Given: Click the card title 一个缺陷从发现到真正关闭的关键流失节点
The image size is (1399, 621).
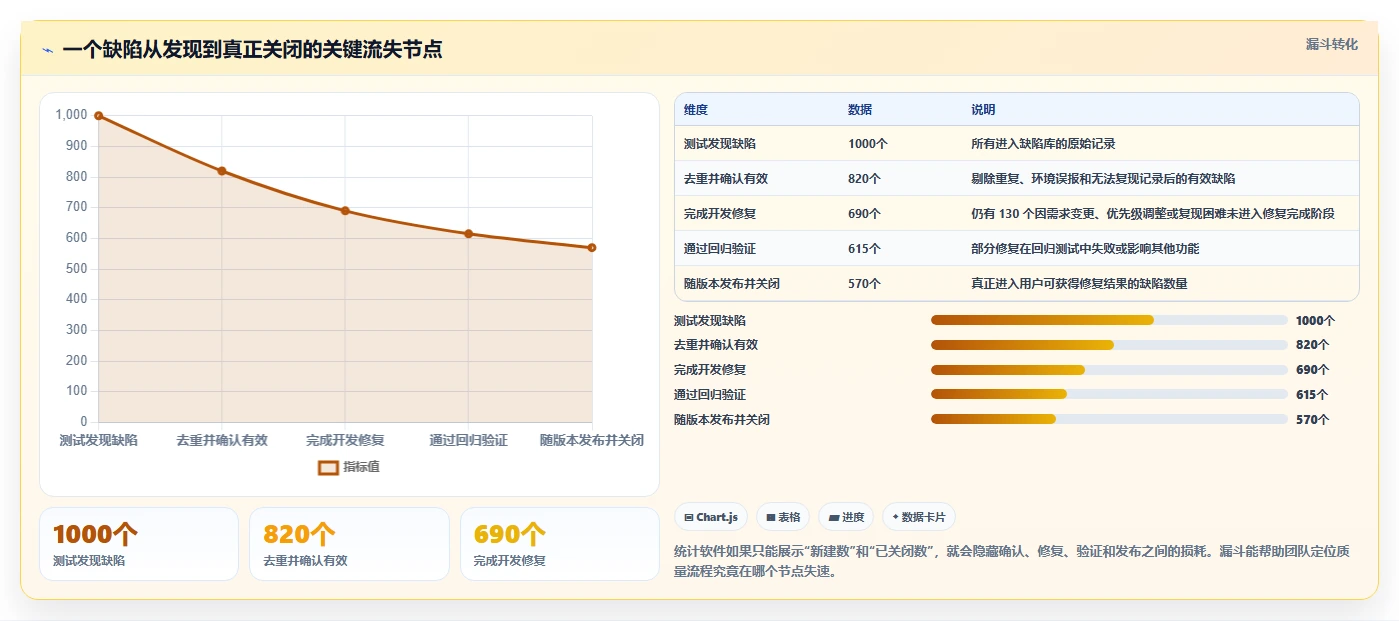Looking at the screenshot, I should point(252,50).
